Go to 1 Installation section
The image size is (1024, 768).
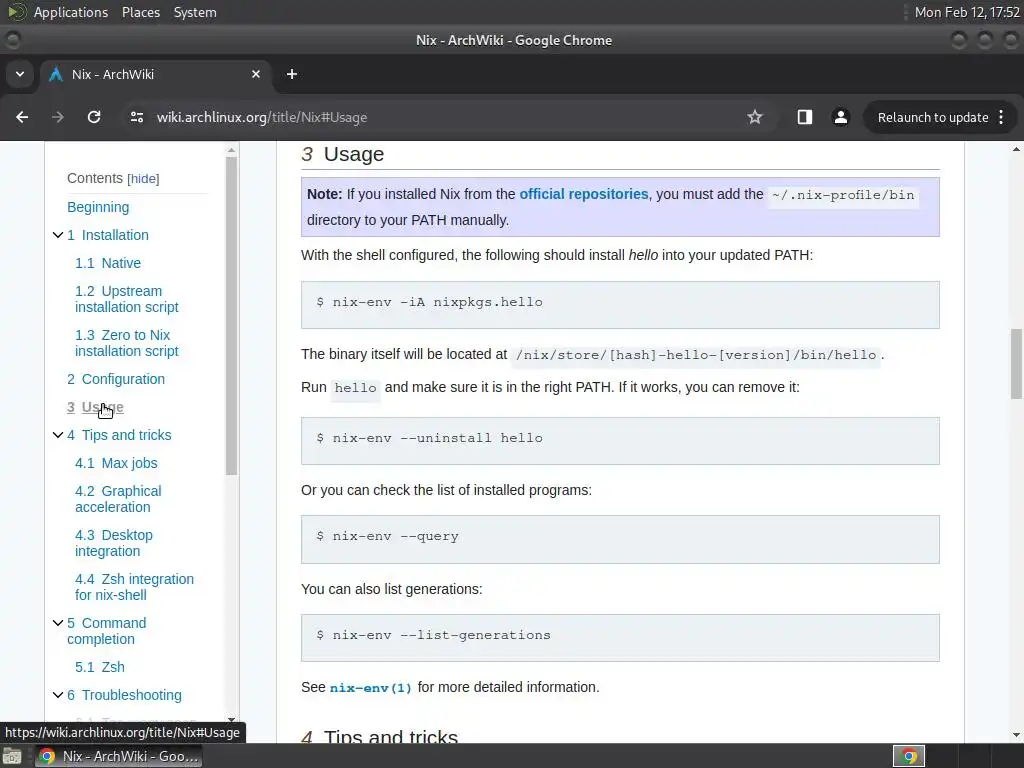(108, 235)
